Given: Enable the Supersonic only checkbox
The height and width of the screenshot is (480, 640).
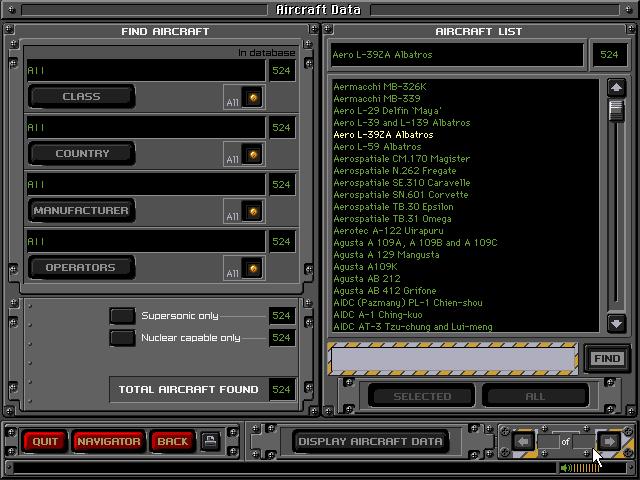Looking at the screenshot, I should pyautogui.click(x=122, y=316).
